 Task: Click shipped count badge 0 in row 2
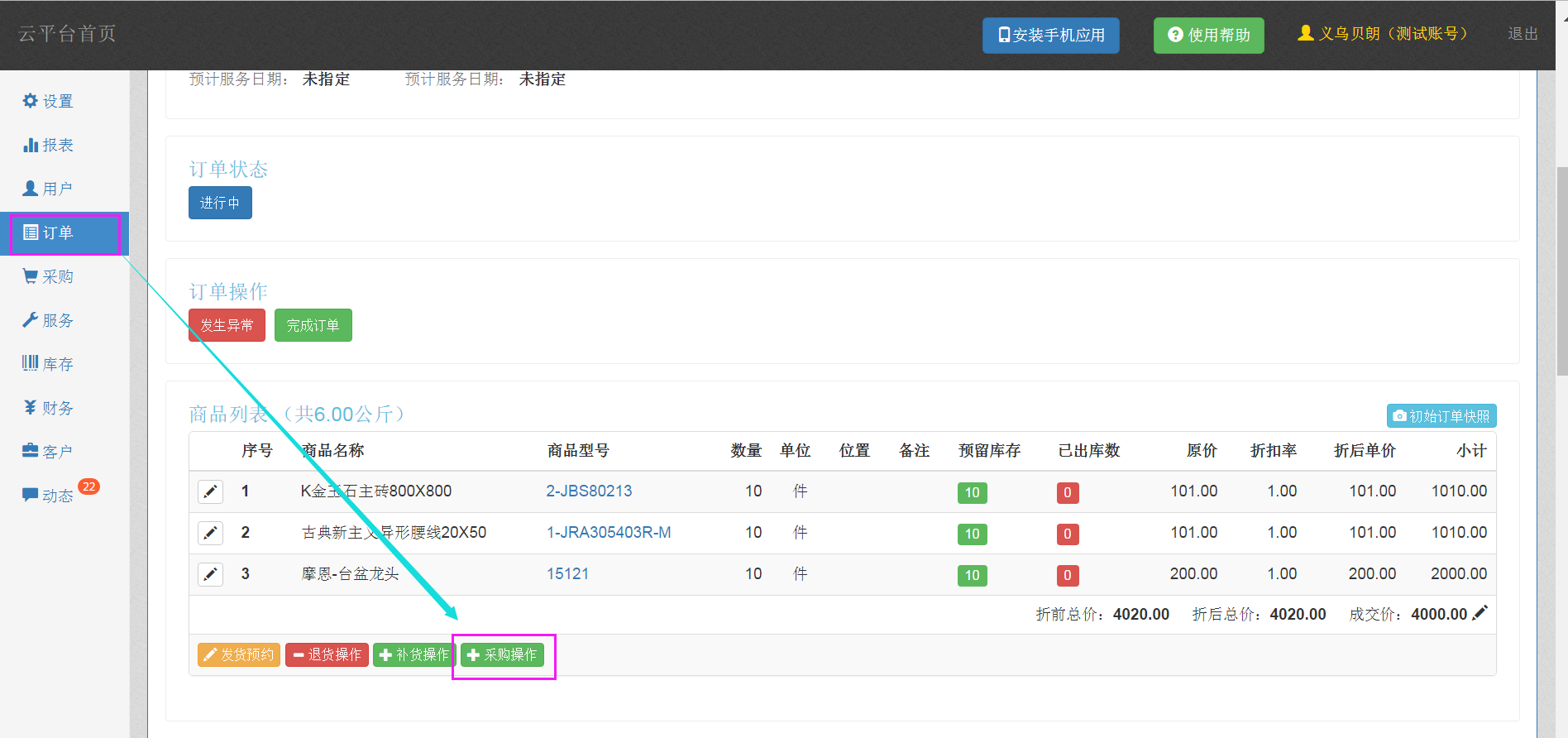click(x=1068, y=534)
